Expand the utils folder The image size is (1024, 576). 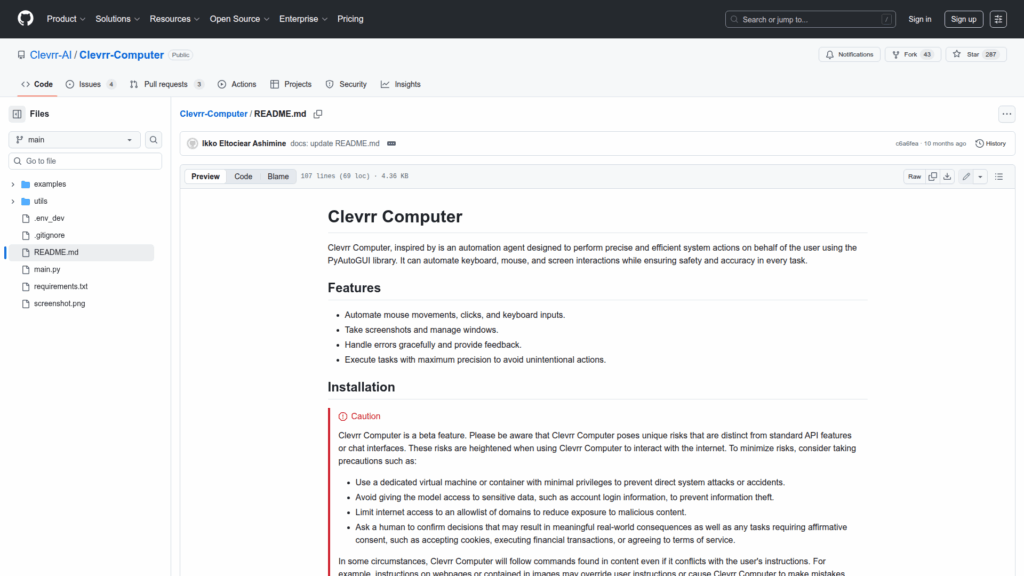click(x=12, y=201)
